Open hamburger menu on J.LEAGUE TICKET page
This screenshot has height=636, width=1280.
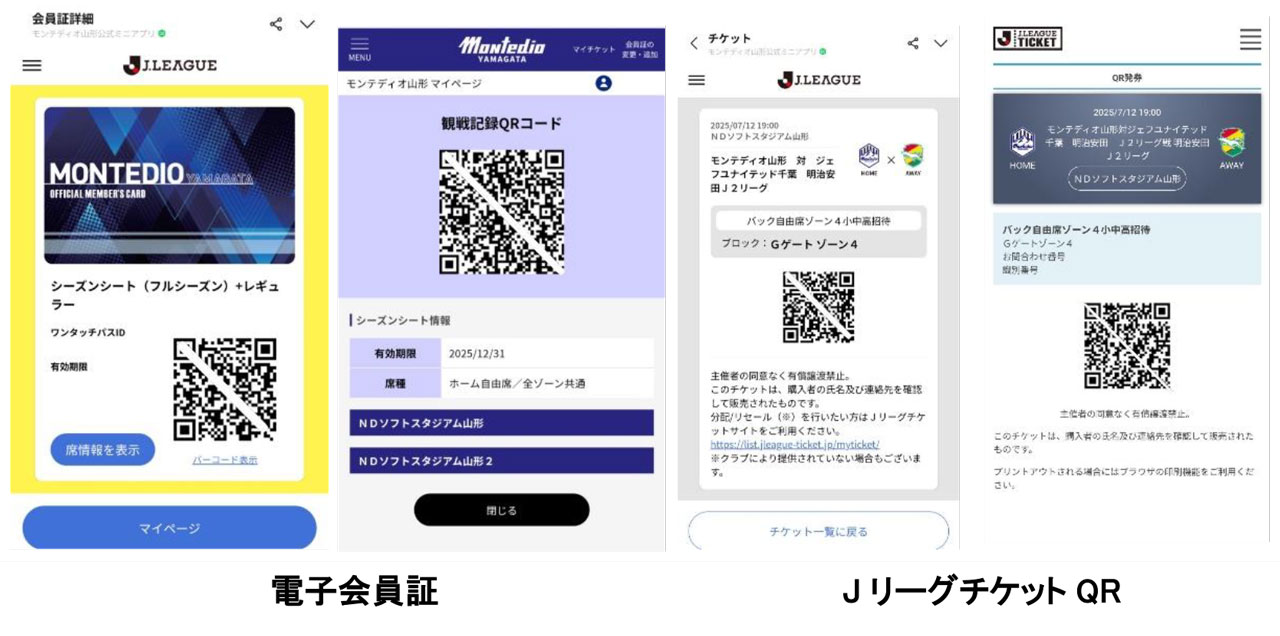(1250, 39)
